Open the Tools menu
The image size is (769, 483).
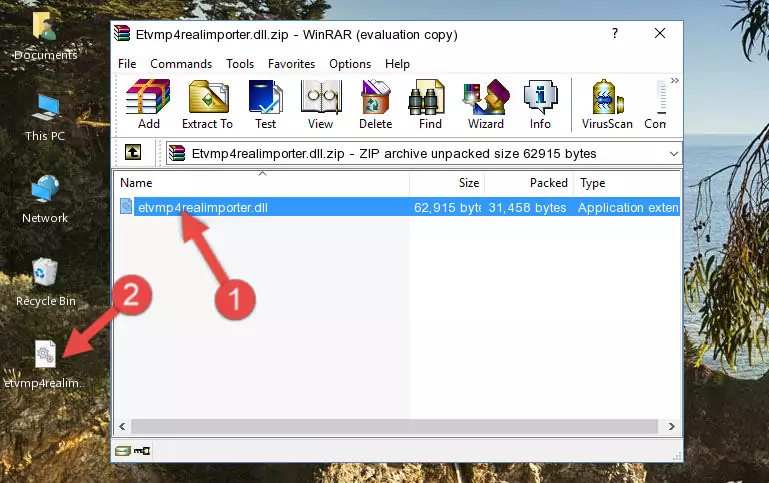pyautogui.click(x=240, y=64)
